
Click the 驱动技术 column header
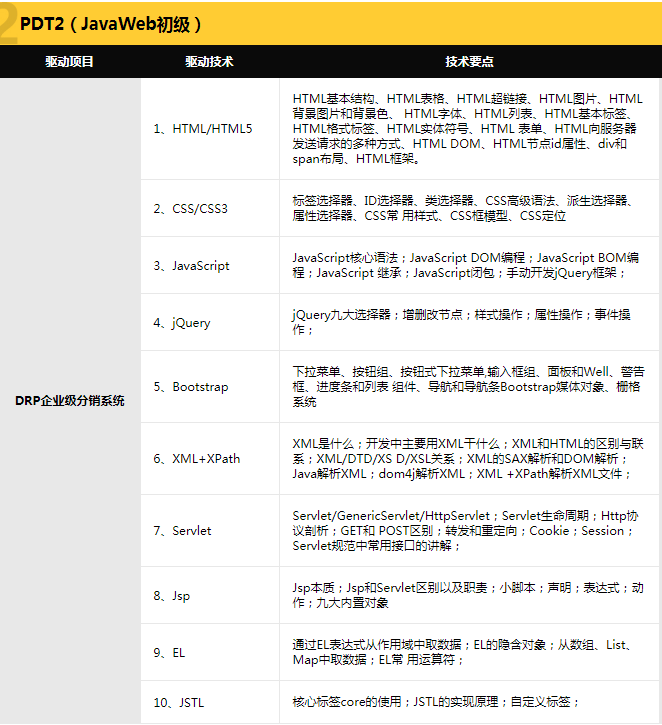click(x=209, y=62)
